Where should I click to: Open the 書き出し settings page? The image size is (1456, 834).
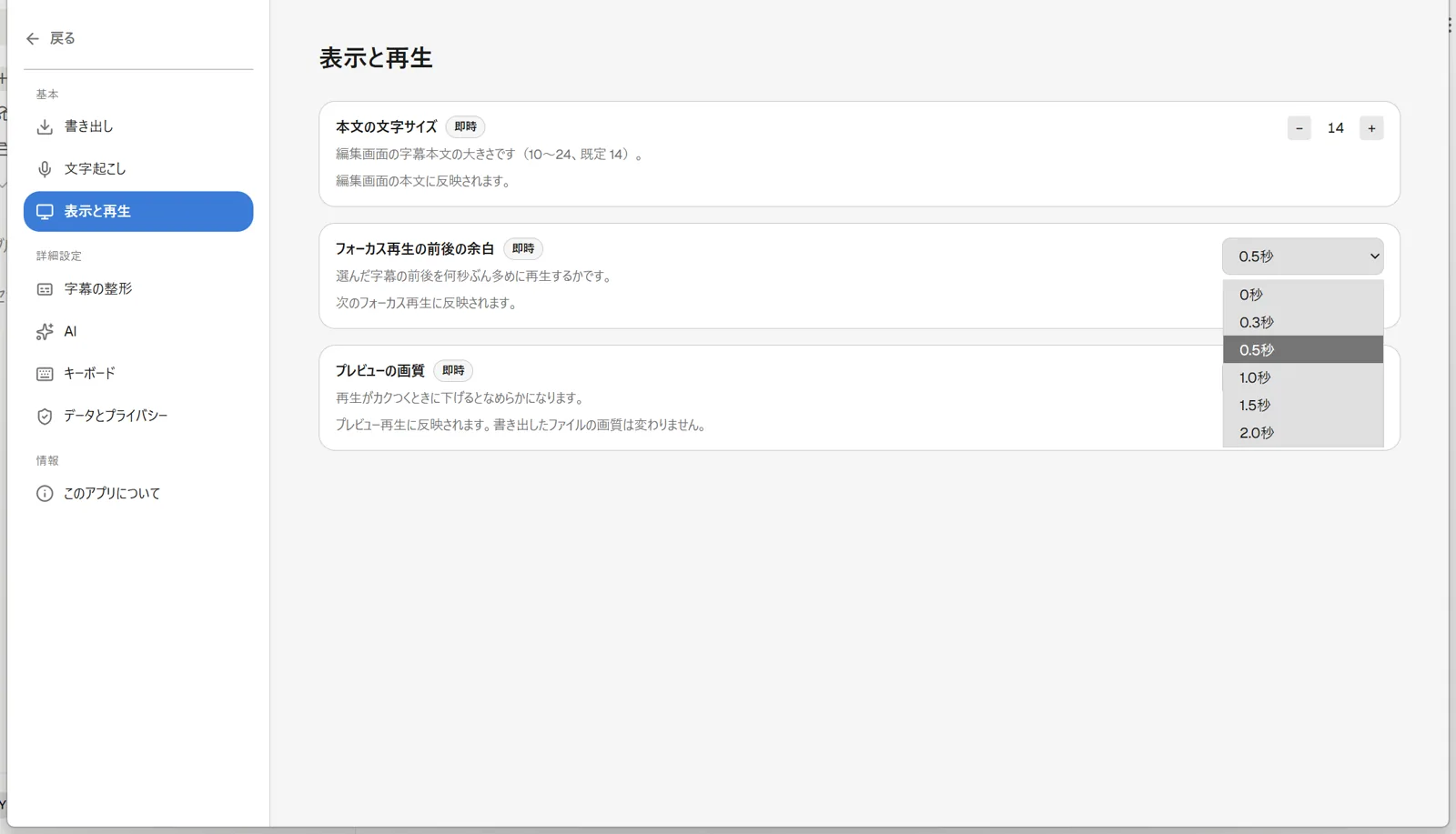tap(138, 126)
